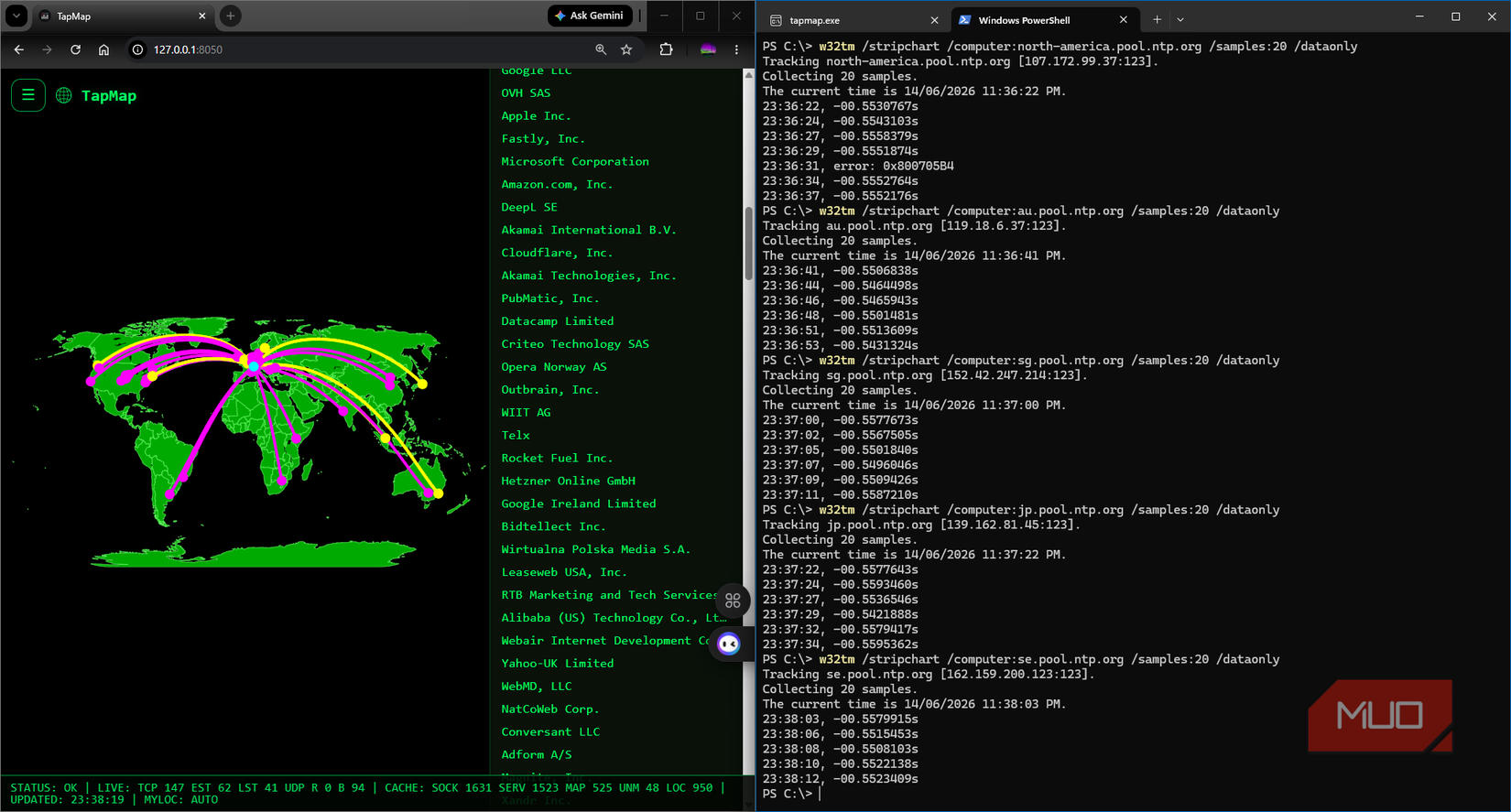Select Fastly, Inc. in the list

tap(543, 138)
